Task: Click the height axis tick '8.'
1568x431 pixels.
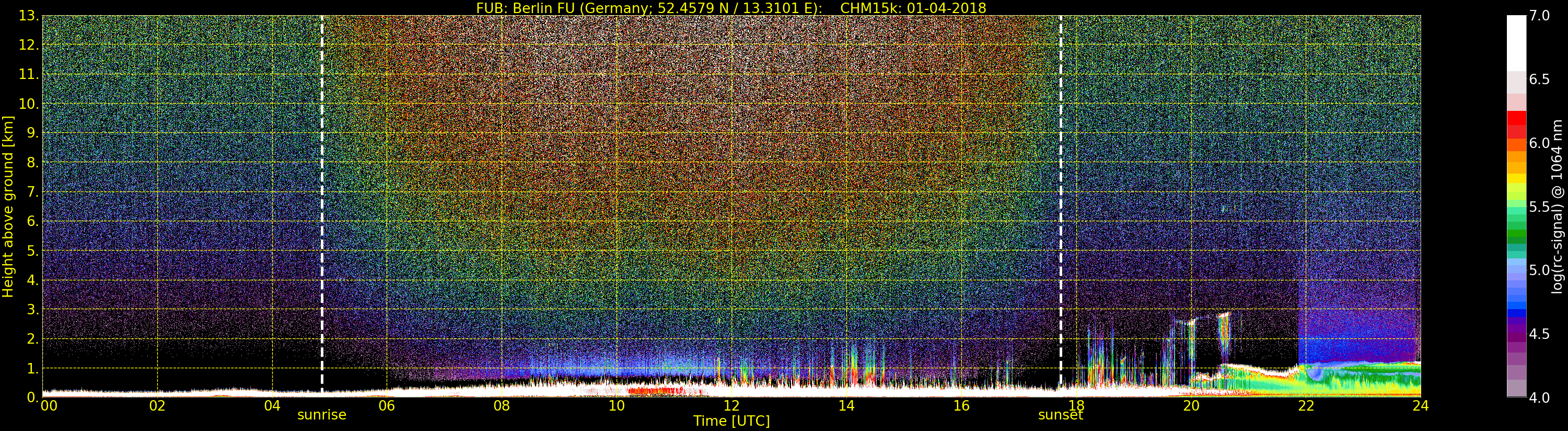Action: pyautogui.click(x=33, y=163)
